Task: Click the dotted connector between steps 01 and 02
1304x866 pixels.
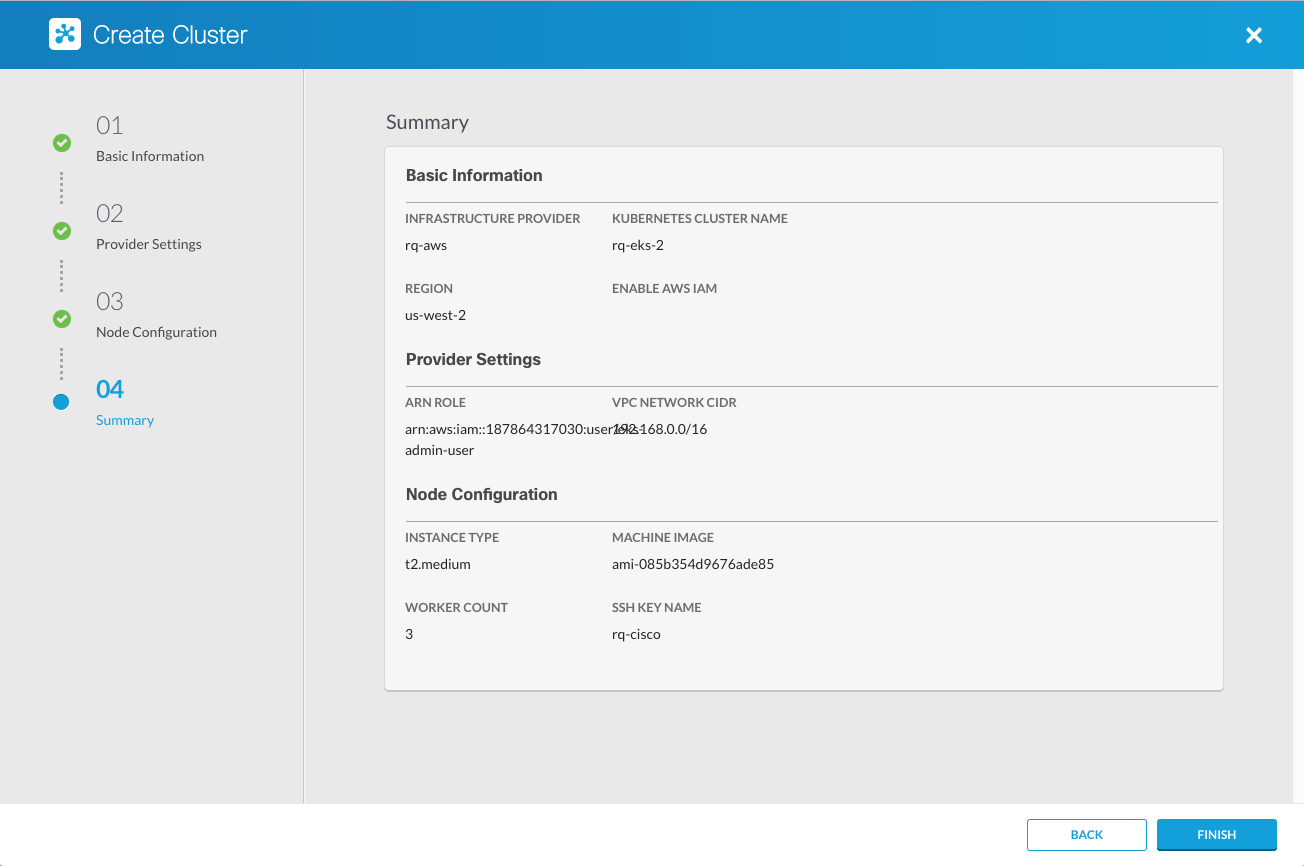Action: click(61, 187)
